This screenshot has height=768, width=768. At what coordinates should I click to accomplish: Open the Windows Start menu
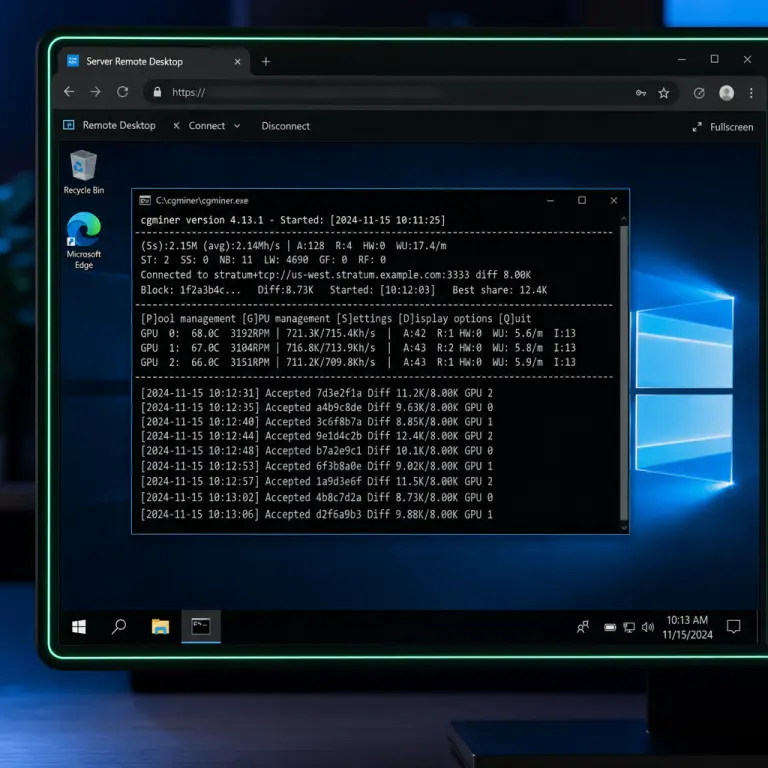tap(79, 626)
